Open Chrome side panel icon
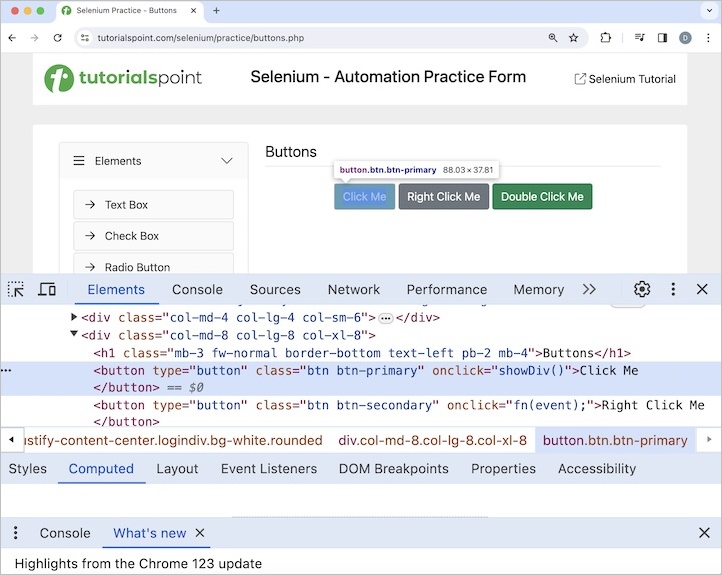This screenshot has width=722, height=575. tap(662, 38)
